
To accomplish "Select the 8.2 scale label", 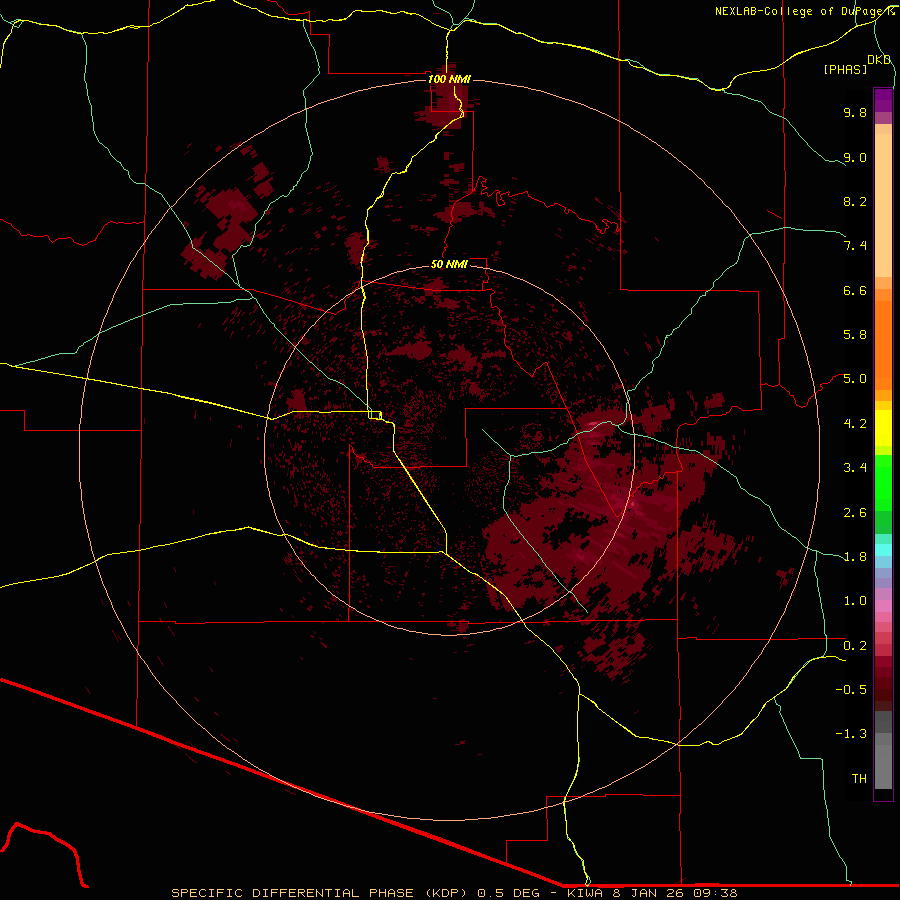I will click(855, 201).
